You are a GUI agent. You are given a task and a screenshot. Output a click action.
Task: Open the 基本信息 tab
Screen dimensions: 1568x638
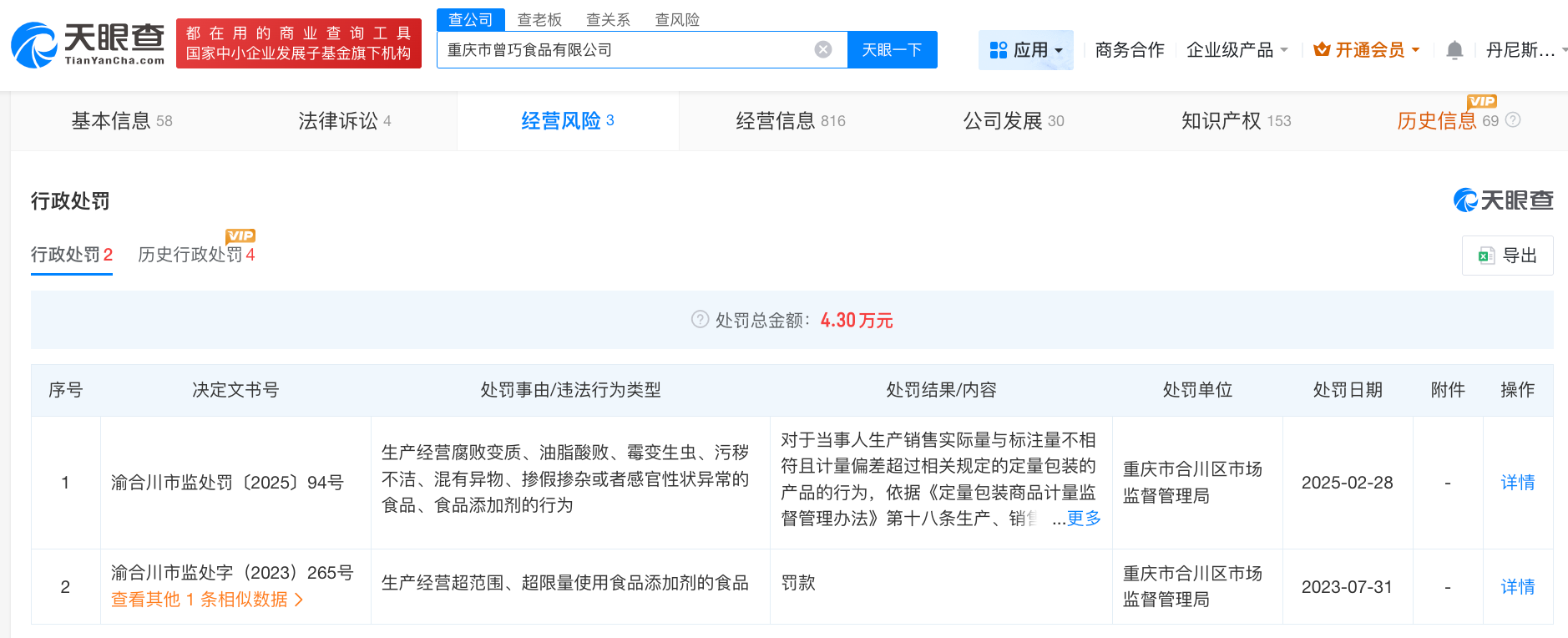122,121
